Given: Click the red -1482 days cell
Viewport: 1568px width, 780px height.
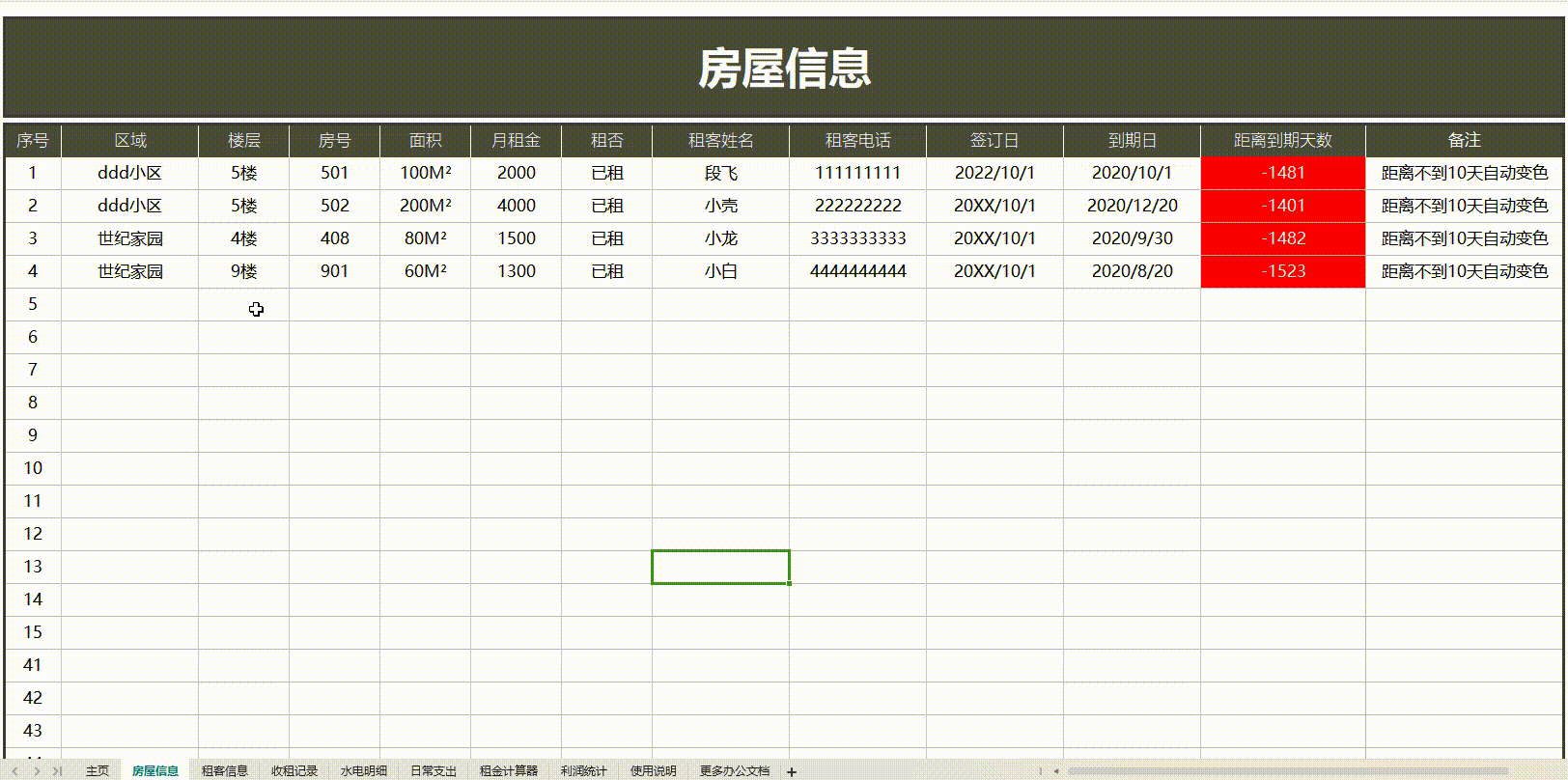Looking at the screenshot, I should coord(1283,239).
